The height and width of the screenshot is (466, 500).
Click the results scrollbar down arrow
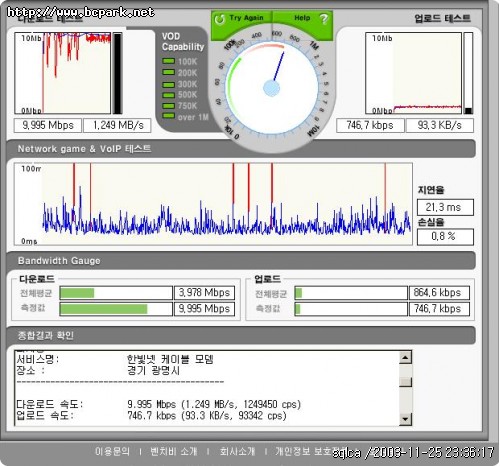(405, 419)
